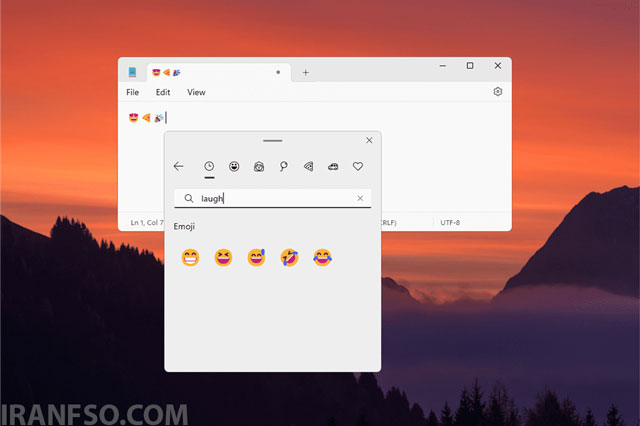Open the recently used emoji tab

point(209,166)
